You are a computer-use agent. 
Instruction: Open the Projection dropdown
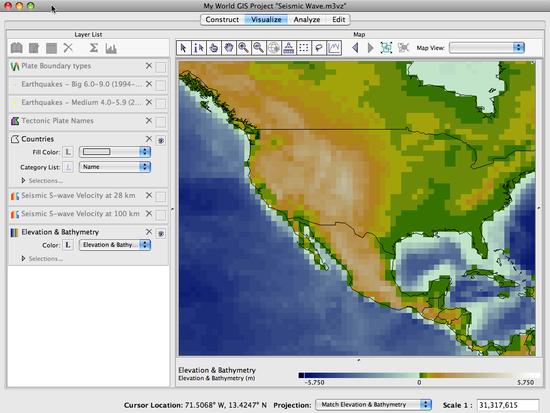click(x=374, y=405)
